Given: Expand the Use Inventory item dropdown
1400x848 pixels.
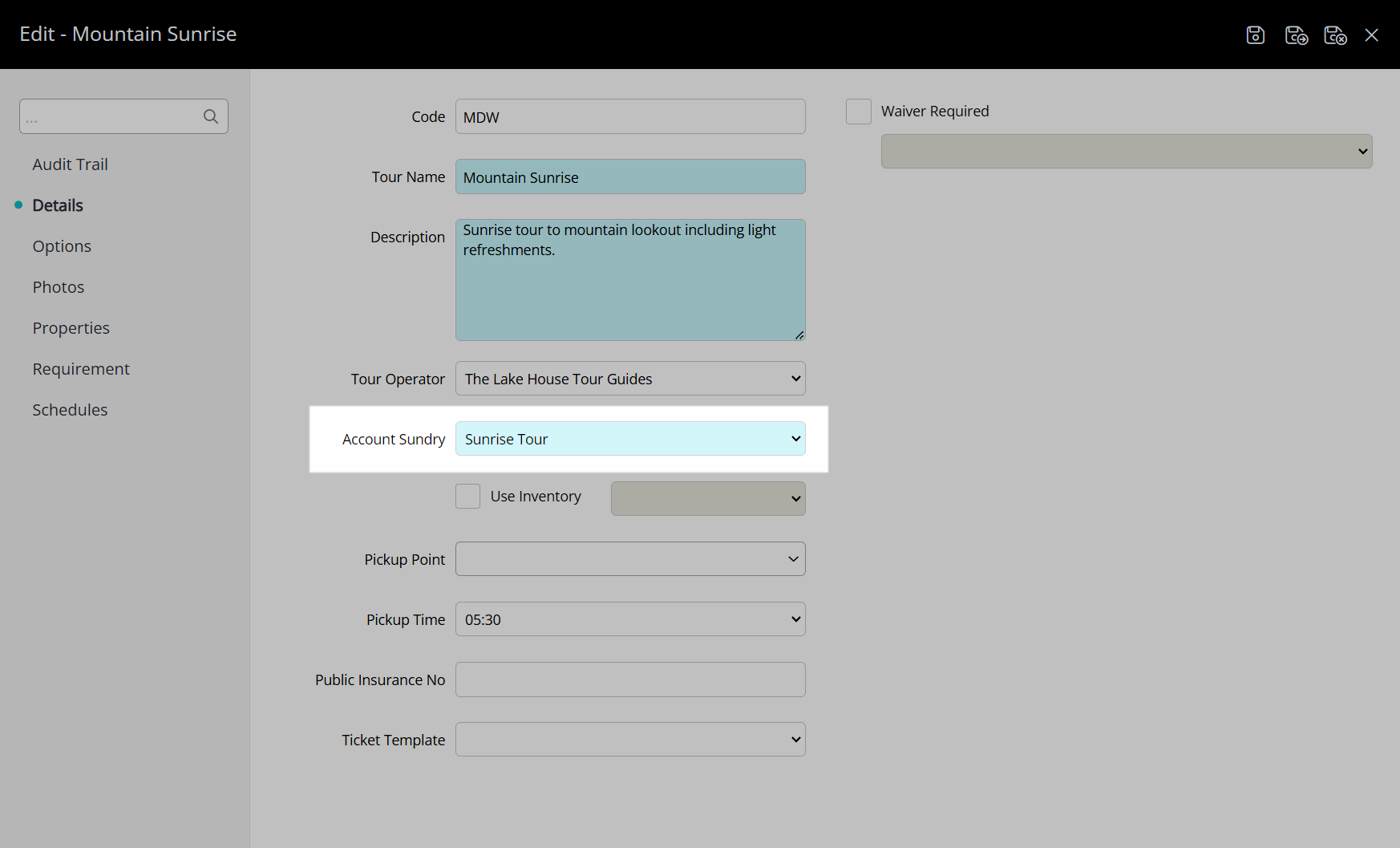Looking at the screenshot, I should (x=708, y=498).
